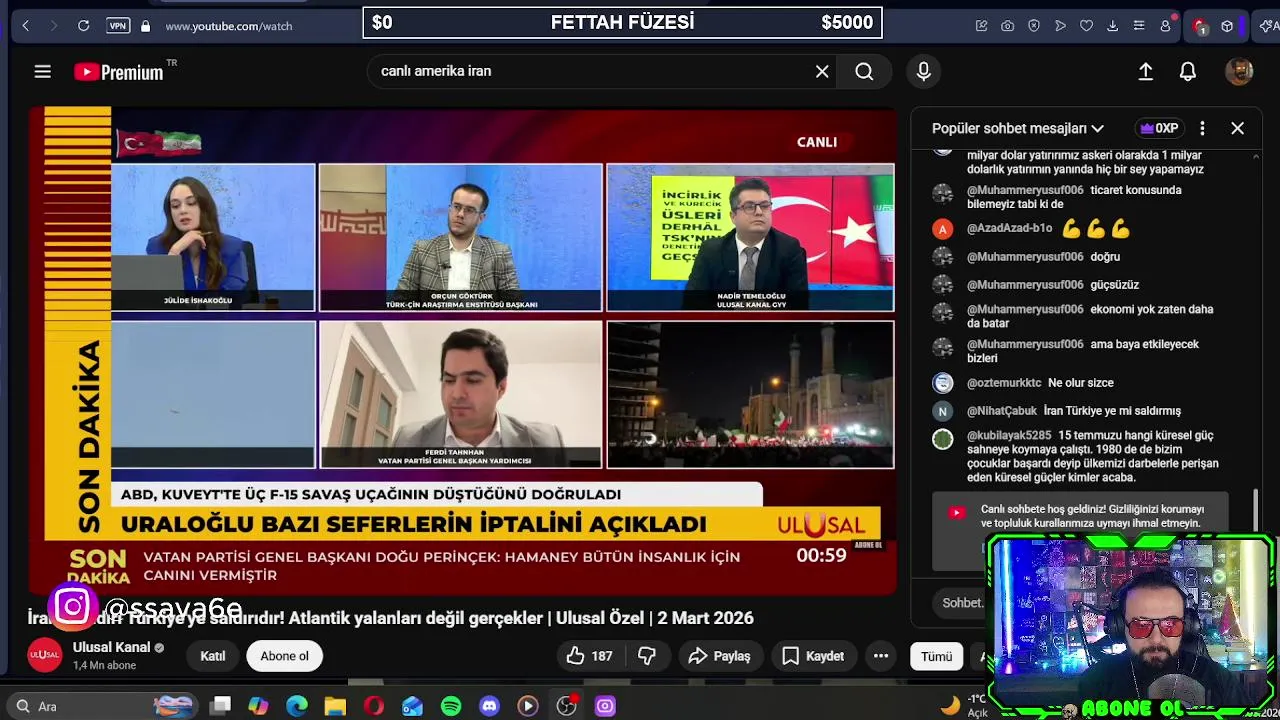The image size is (1280, 720).
Task: Open the red extension with badge 1
Action: pyautogui.click(x=1200, y=26)
